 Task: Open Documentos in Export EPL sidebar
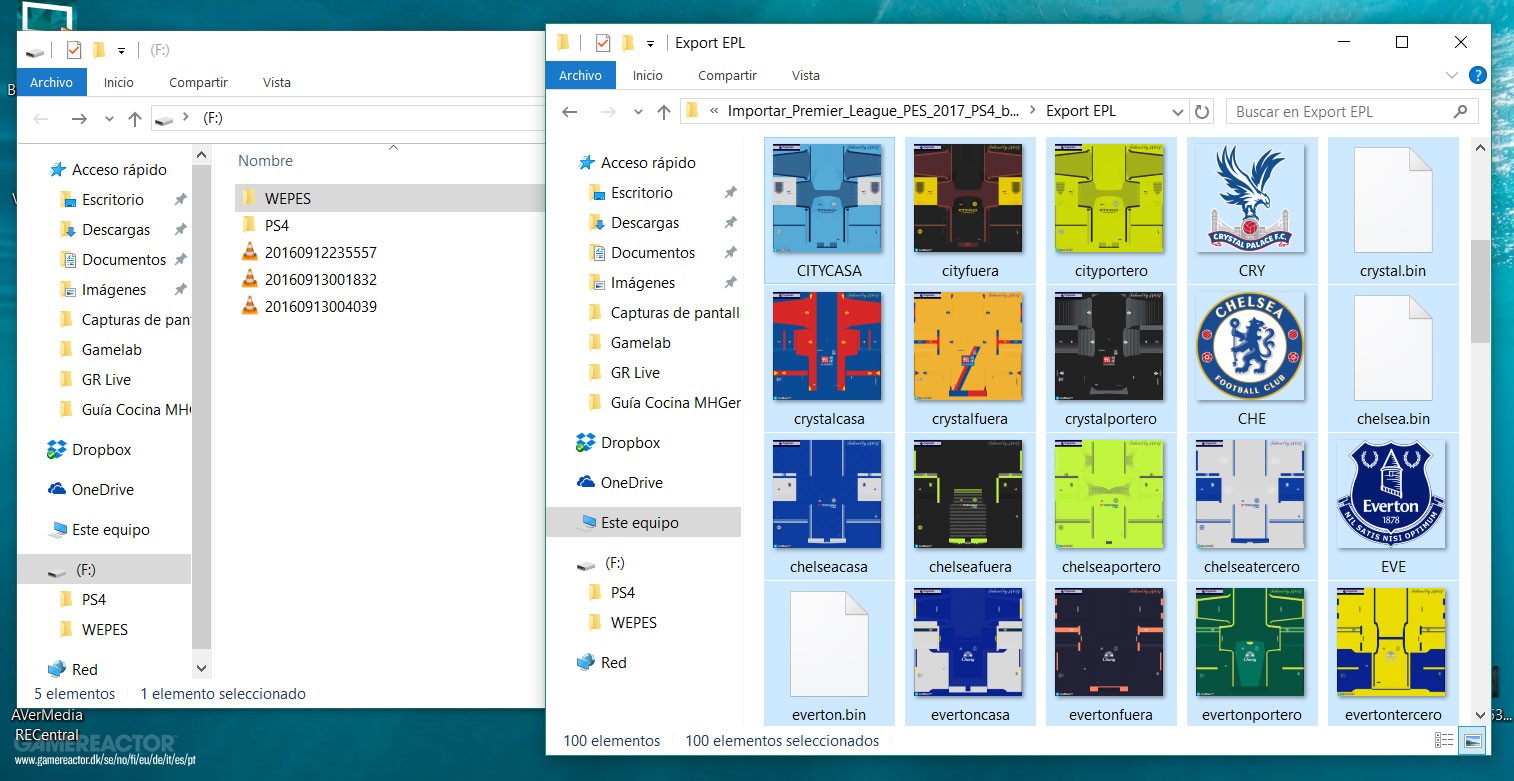652,252
